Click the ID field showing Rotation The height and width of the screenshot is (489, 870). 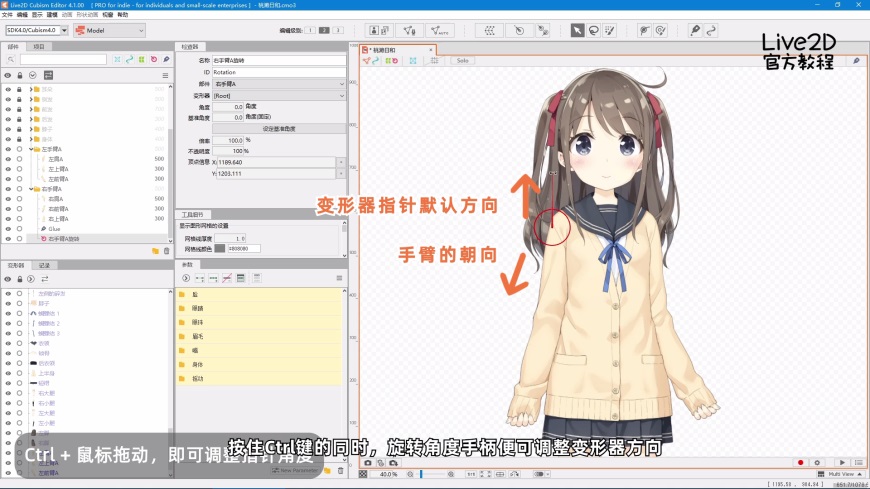tap(279, 72)
